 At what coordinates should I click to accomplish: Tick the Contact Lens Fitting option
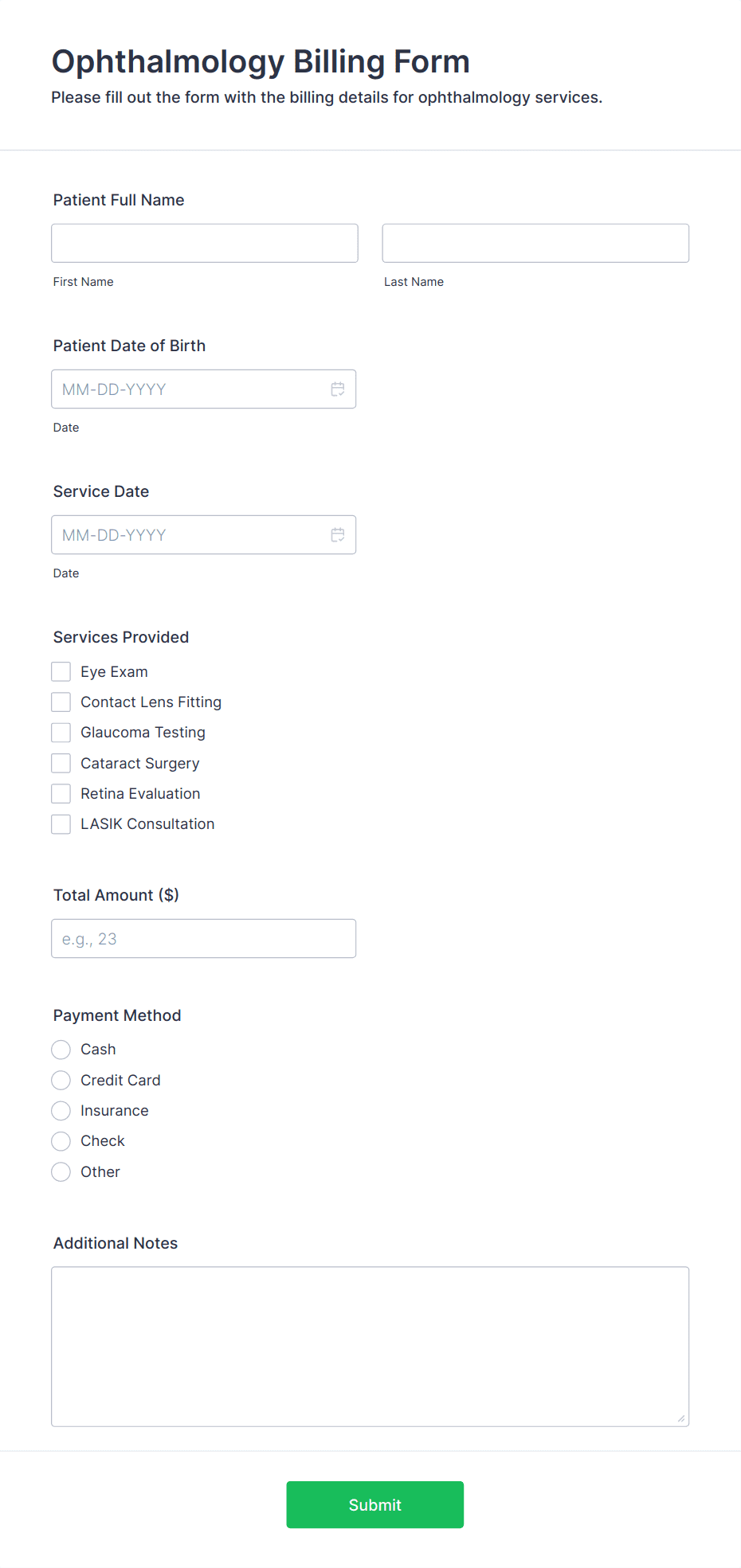pyautogui.click(x=61, y=702)
